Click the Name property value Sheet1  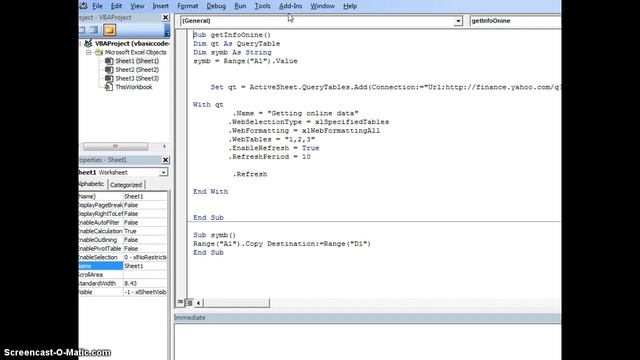pyautogui.click(x=145, y=266)
